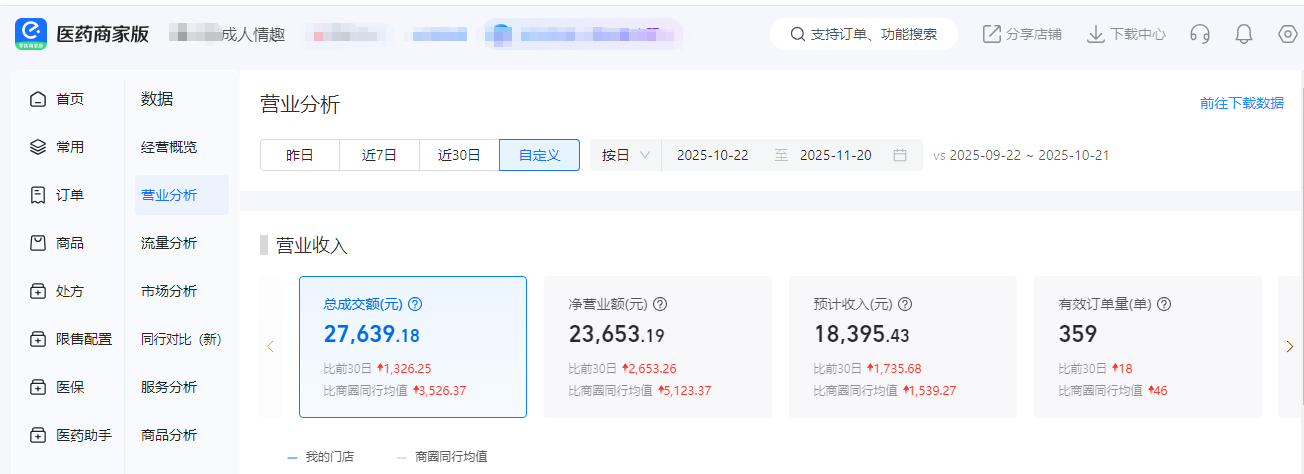Open the calendar icon in date range
Screen dimensions: 1304x474
pyautogui.click(x=900, y=155)
